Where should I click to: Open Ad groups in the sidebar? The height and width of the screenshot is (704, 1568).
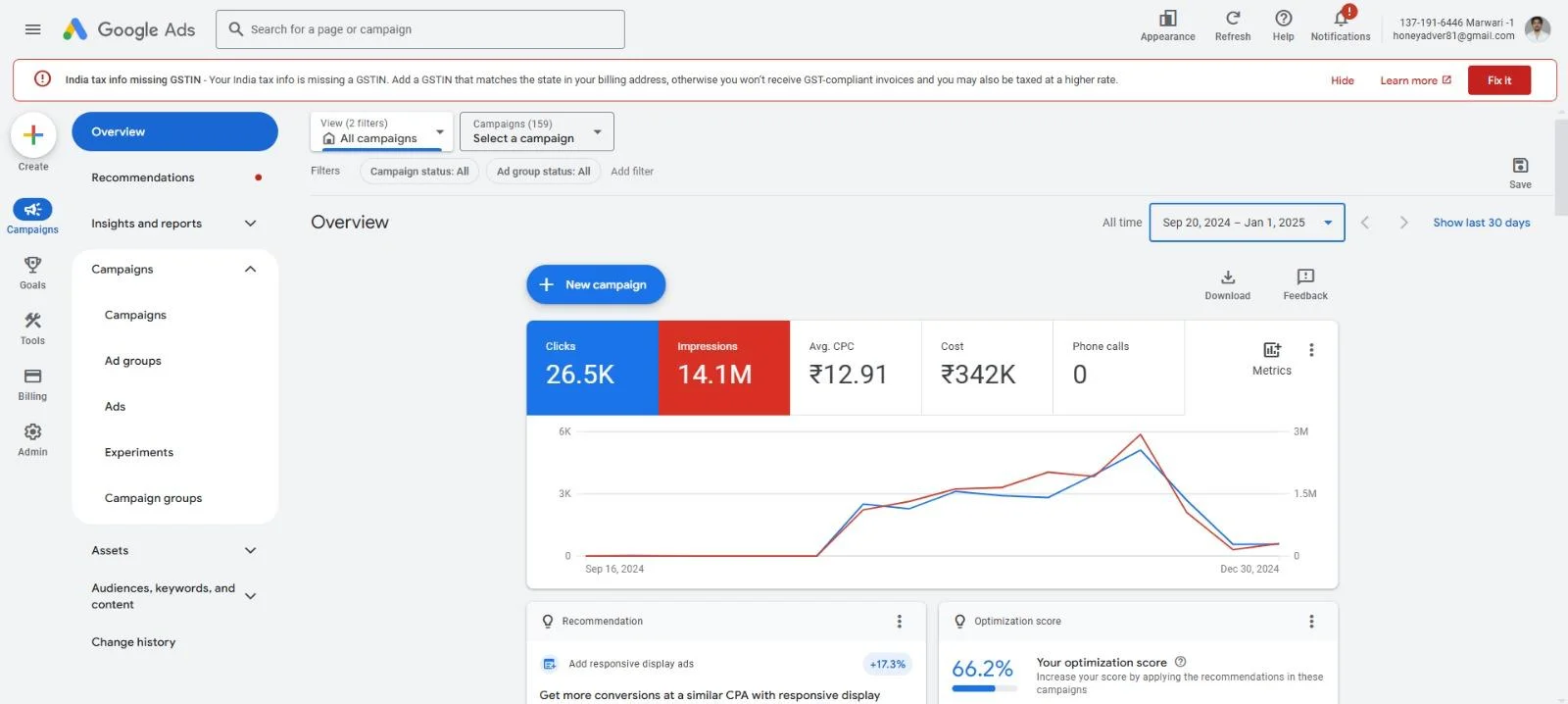(133, 361)
